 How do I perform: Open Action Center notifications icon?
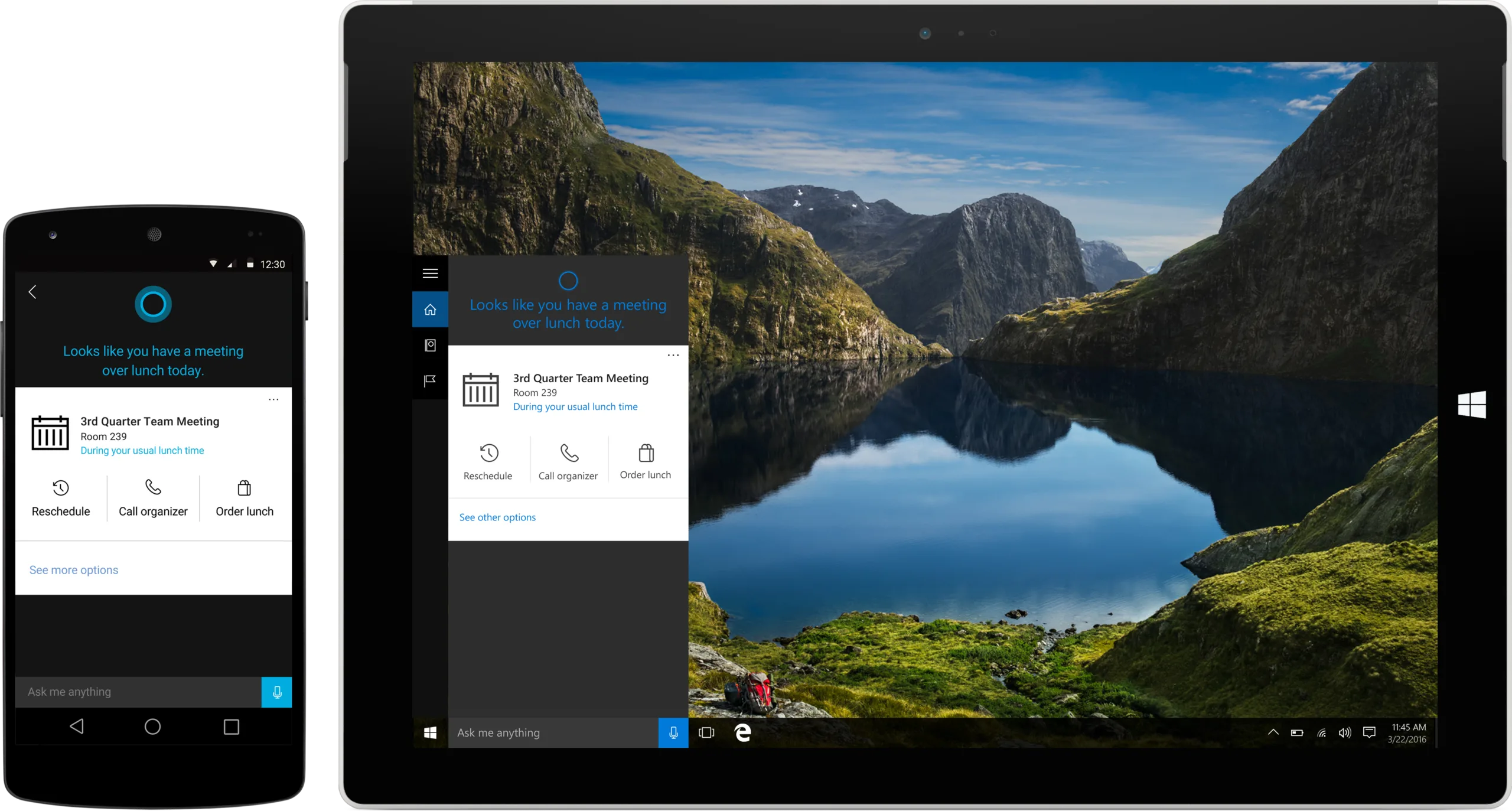[1368, 732]
